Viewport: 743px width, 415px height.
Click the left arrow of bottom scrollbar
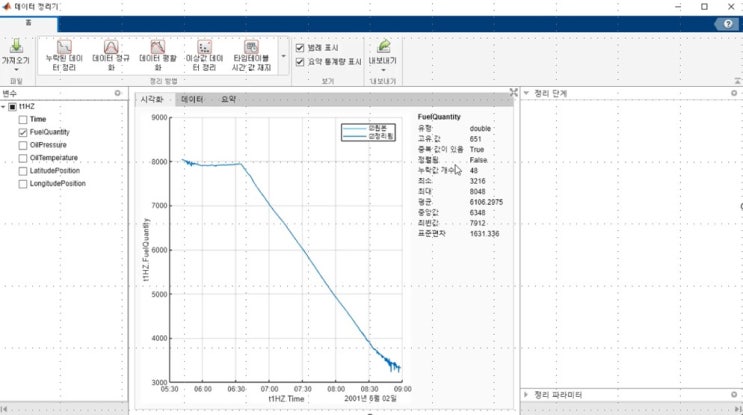coord(4,409)
